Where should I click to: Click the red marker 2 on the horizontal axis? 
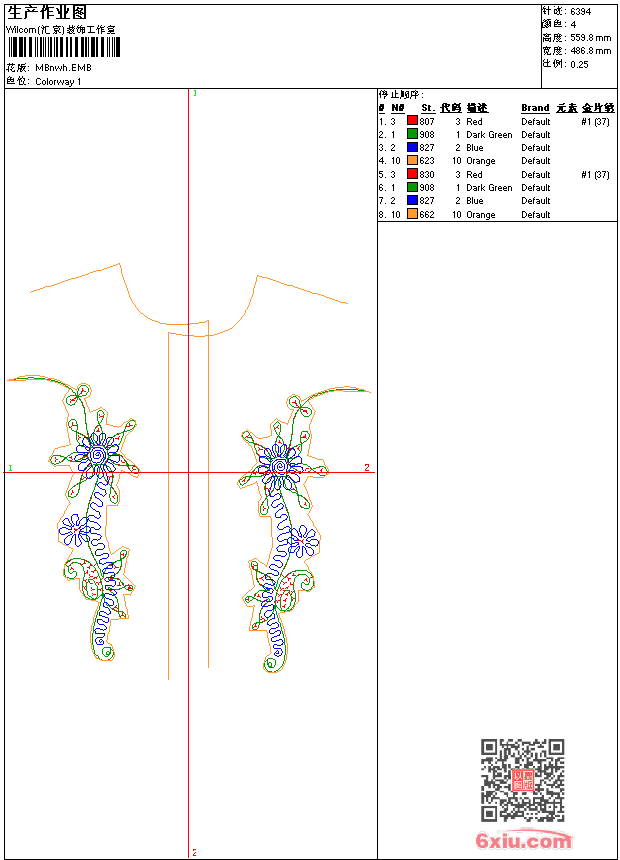point(367,467)
